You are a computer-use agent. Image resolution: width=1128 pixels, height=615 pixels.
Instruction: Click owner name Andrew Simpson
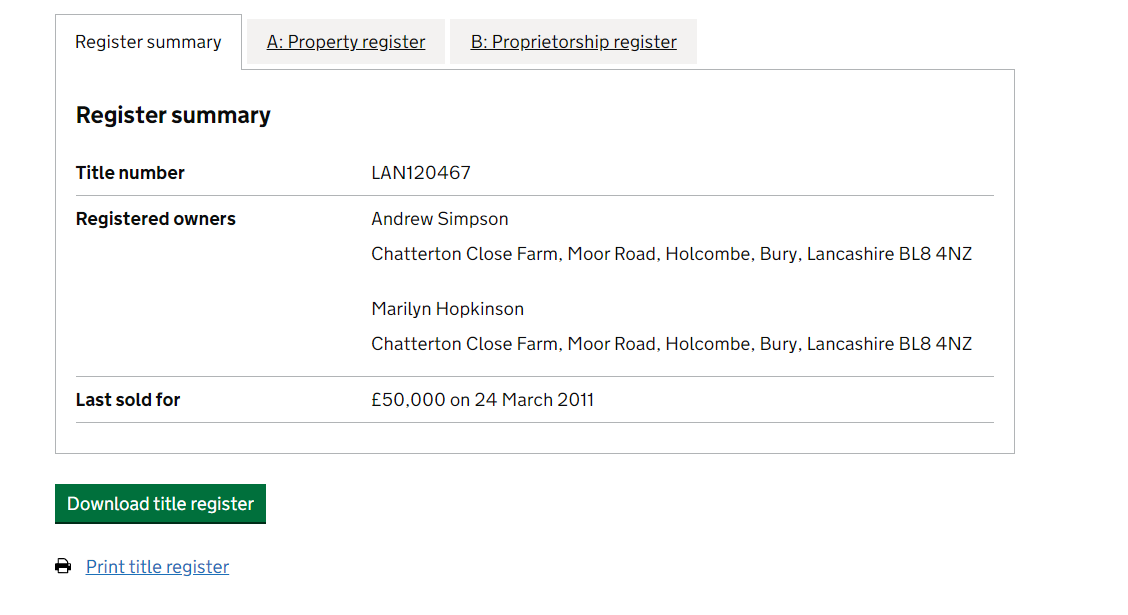click(440, 219)
